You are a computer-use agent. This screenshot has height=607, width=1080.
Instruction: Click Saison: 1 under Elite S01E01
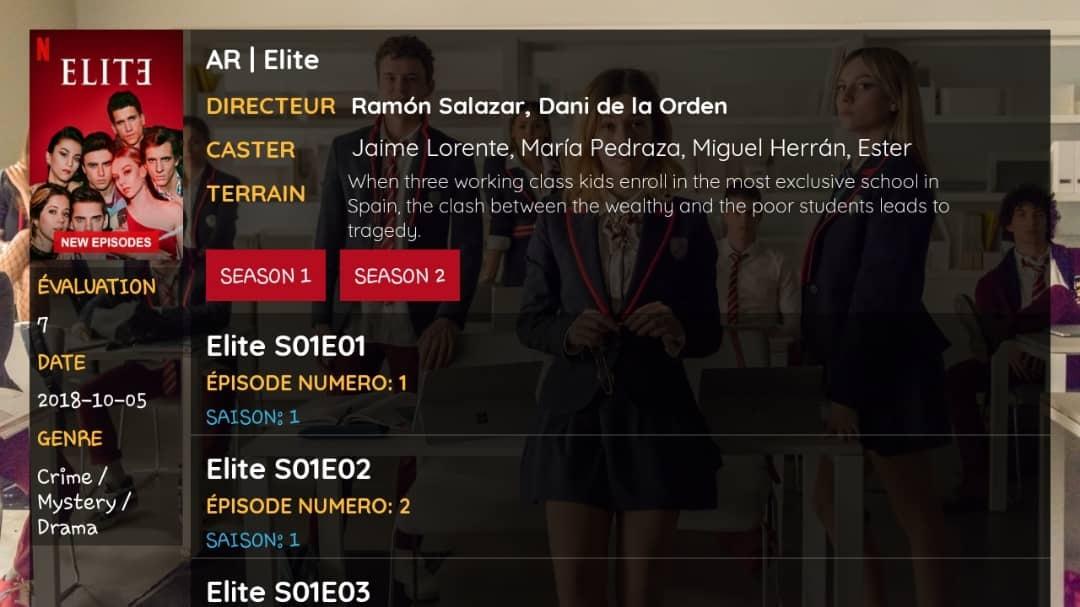pyautogui.click(x=253, y=417)
